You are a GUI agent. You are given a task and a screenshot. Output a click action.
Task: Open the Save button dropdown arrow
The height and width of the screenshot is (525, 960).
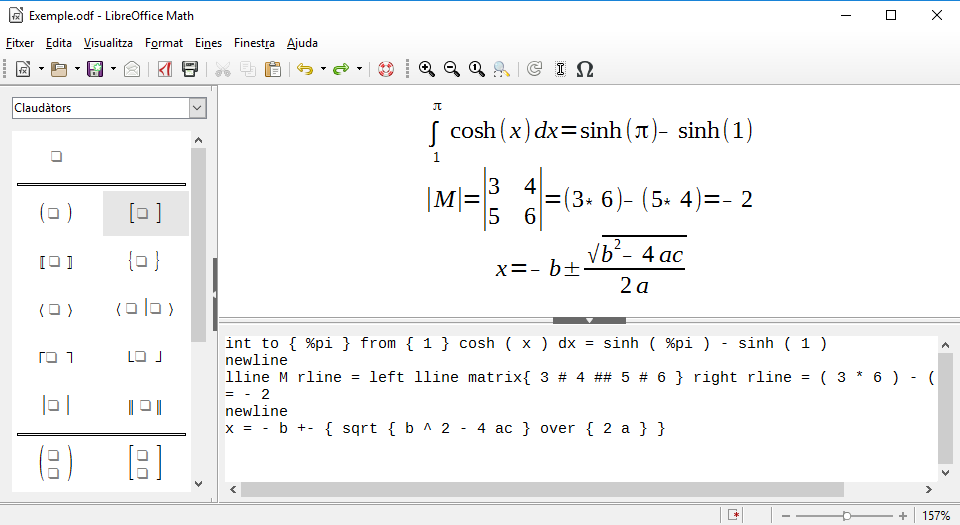[x=113, y=69]
